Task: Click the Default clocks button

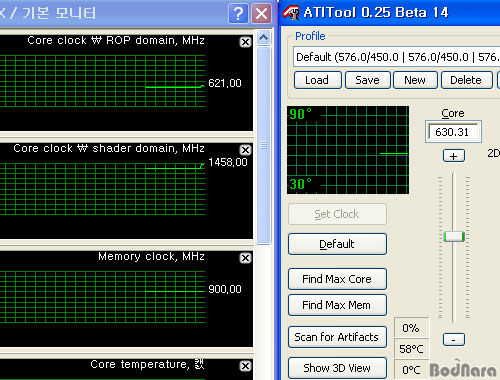Action: 337,244
